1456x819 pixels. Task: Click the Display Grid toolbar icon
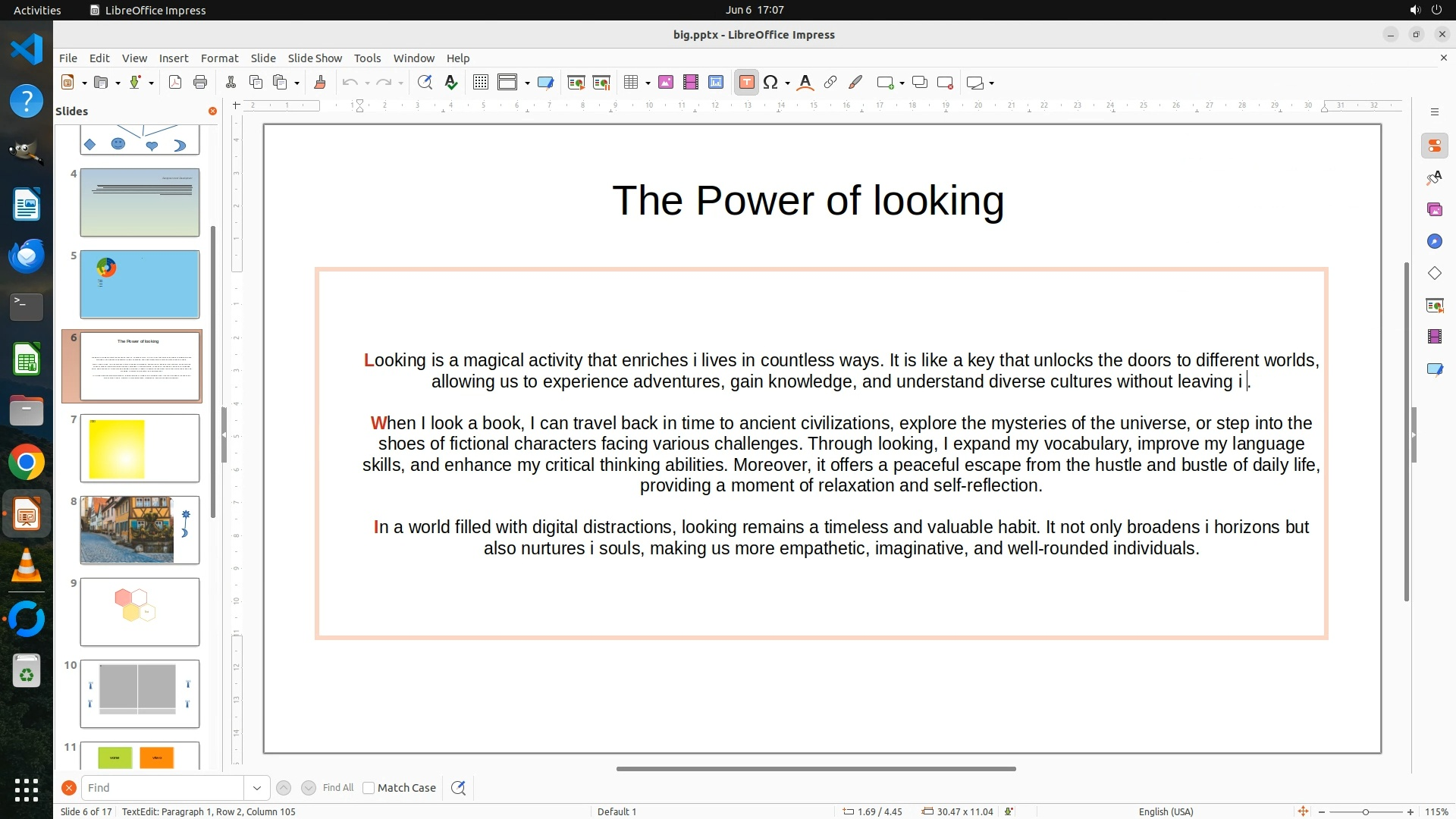coord(481,83)
